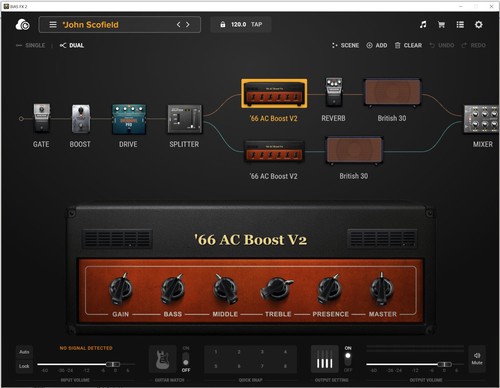Select the SPLITTER block

point(185,119)
